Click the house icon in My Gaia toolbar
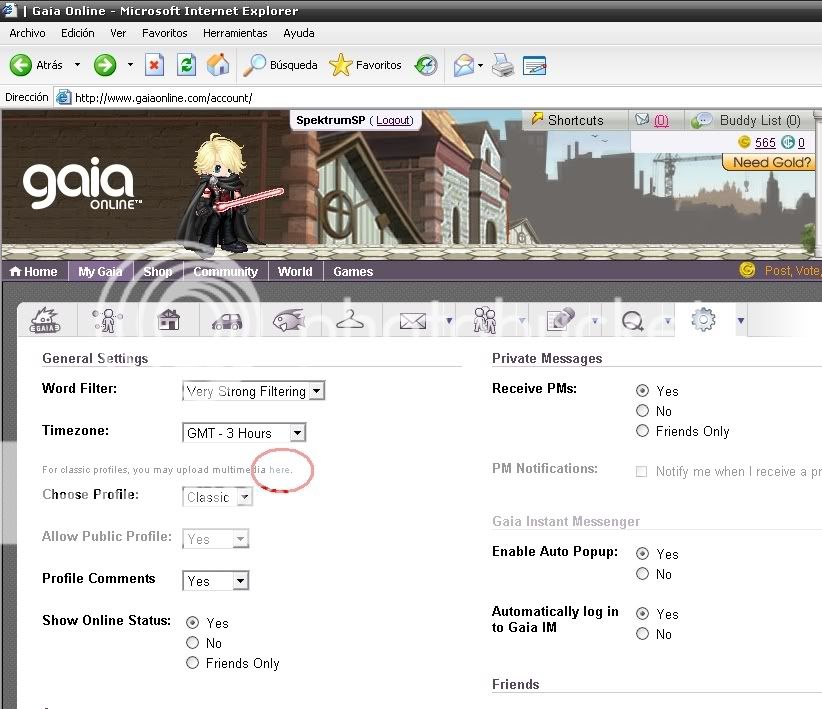Screen dimensions: 822x709 [169, 320]
